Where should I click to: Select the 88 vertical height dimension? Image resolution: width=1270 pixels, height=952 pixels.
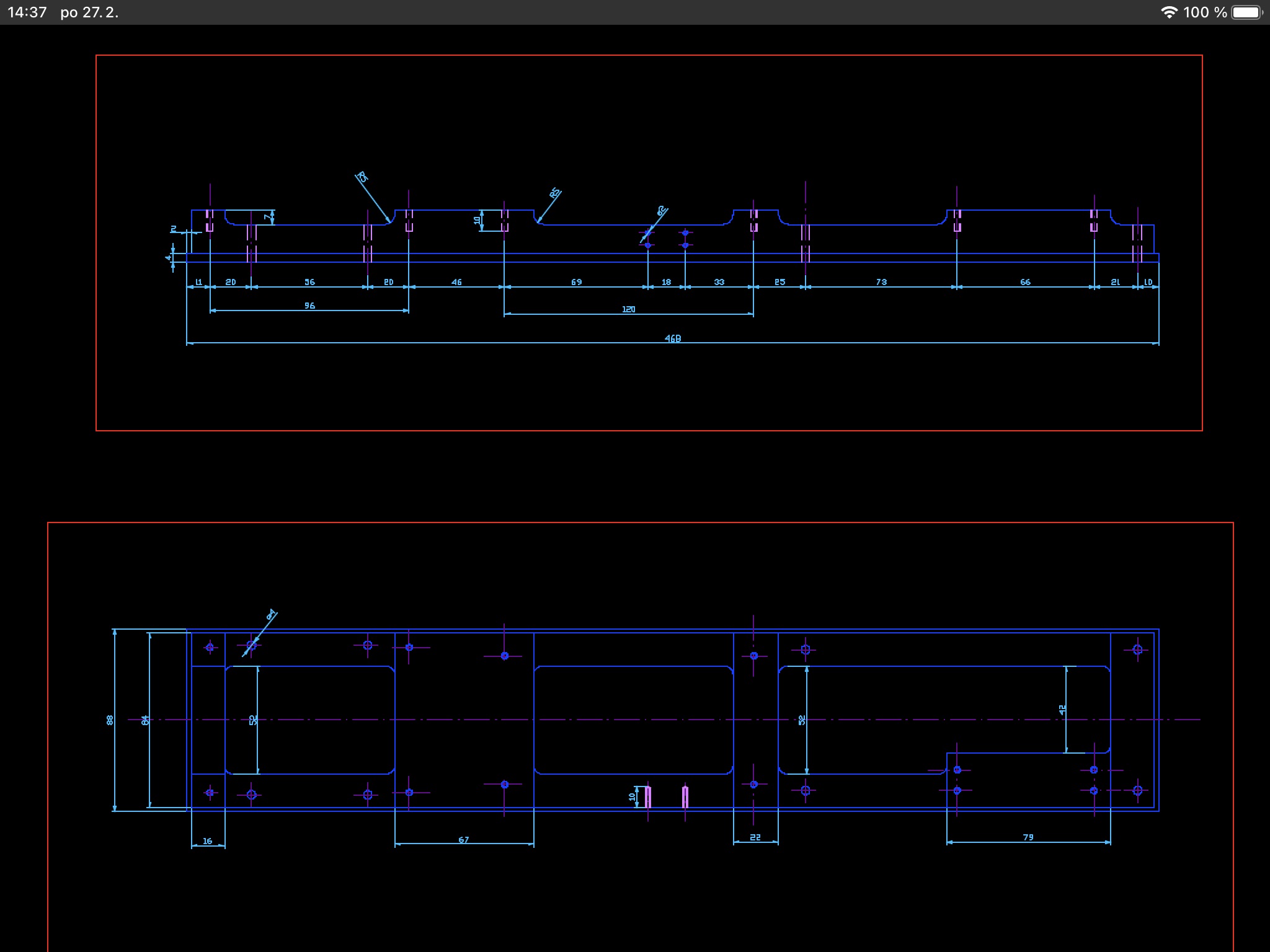point(110,720)
